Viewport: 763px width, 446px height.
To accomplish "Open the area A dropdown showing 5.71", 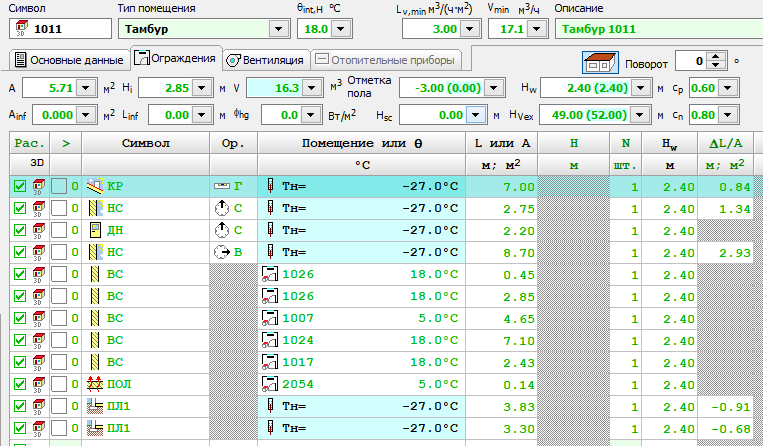I will (x=86, y=88).
